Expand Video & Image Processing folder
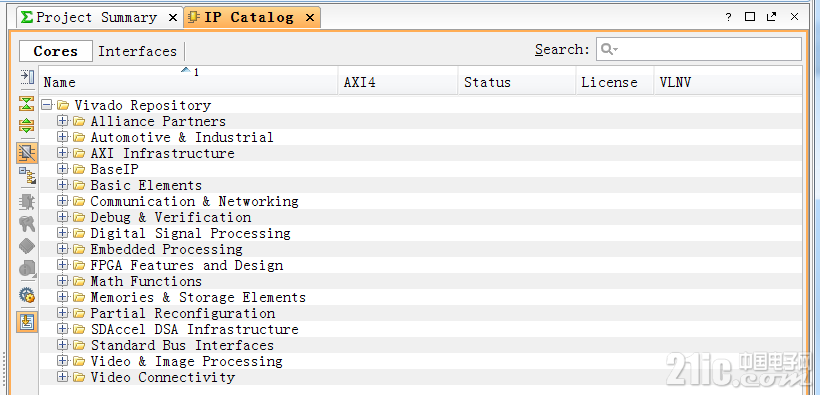 pyautogui.click(x=63, y=362)
